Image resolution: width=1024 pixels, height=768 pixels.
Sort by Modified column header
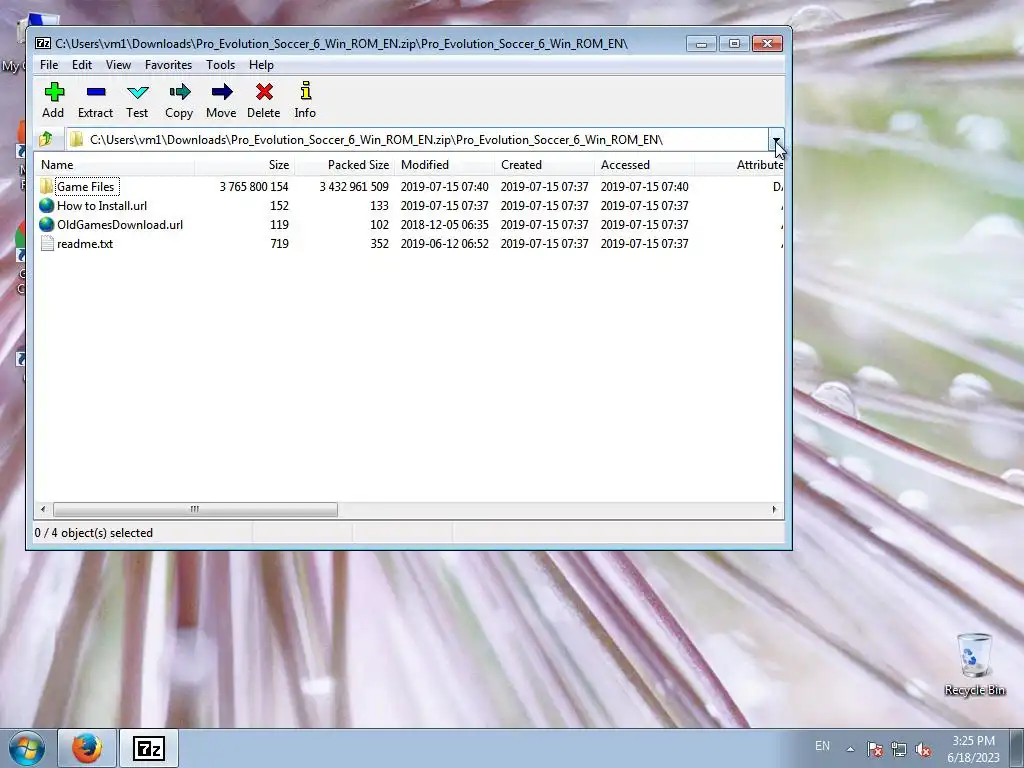coord(444,165)
